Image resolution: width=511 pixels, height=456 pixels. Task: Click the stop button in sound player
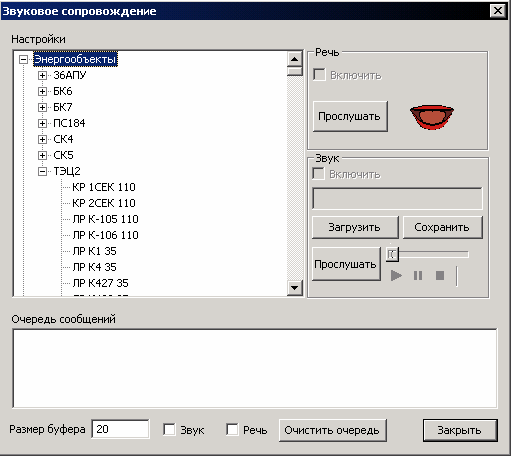pyautogui.click(x=440, y=276)
